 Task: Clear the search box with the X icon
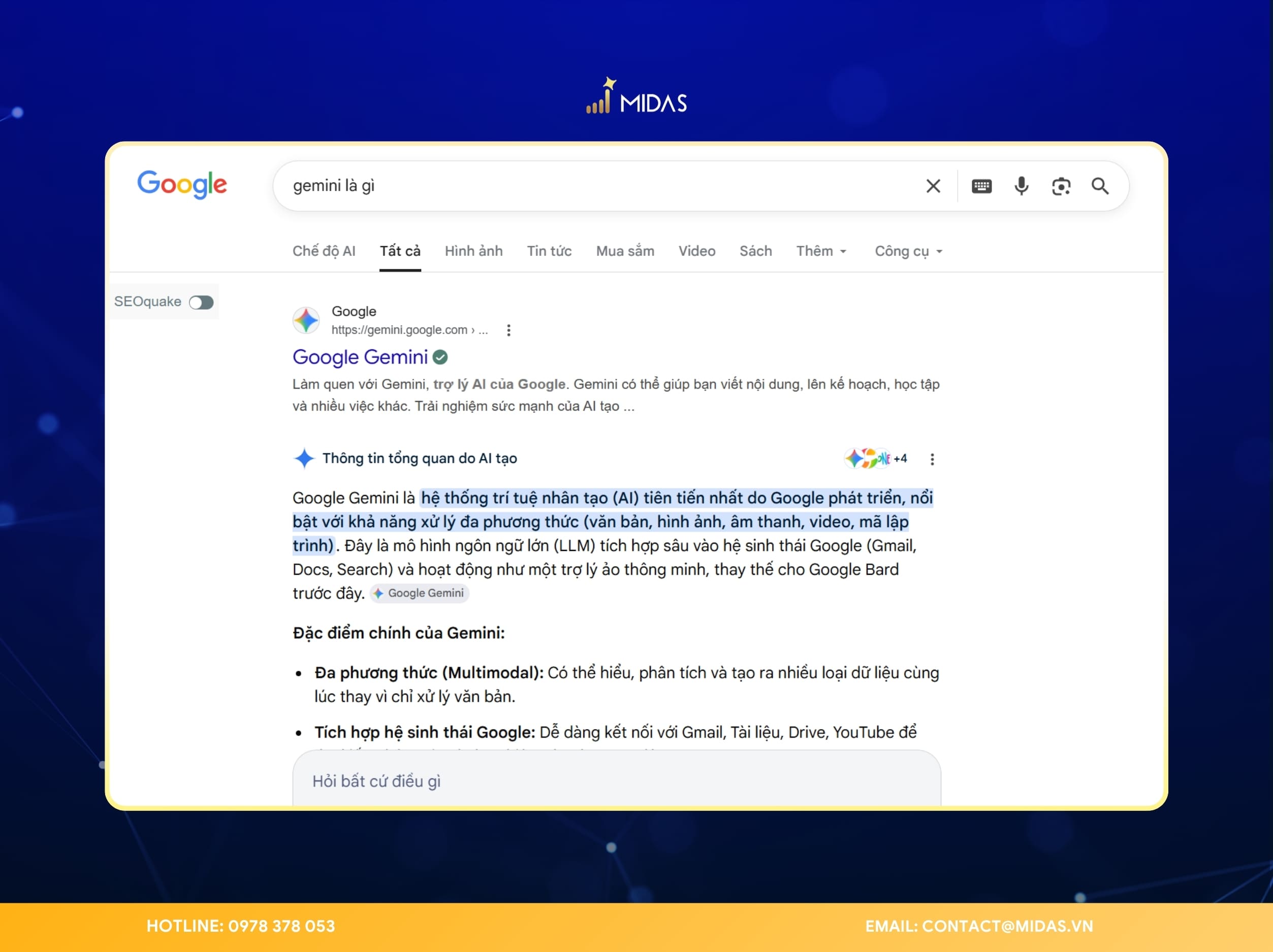coord(933,186)
